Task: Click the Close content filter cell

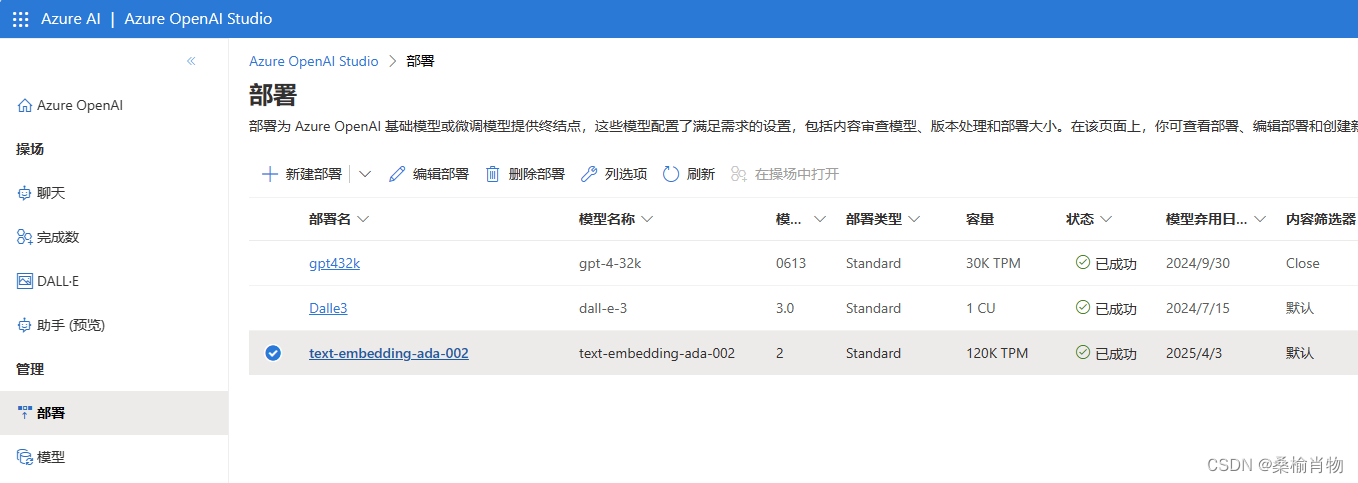Action: (1303, 263)
